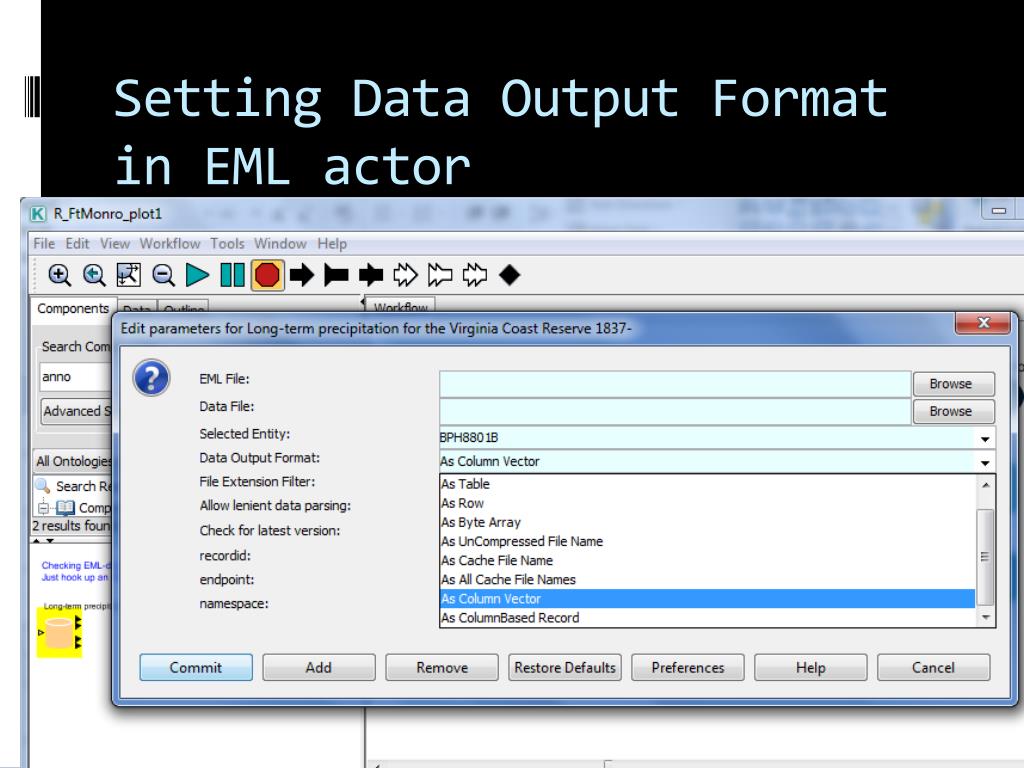Browse for the Data File
The width and height of the screenshot is (1024, 768).
tap(953, 411)
